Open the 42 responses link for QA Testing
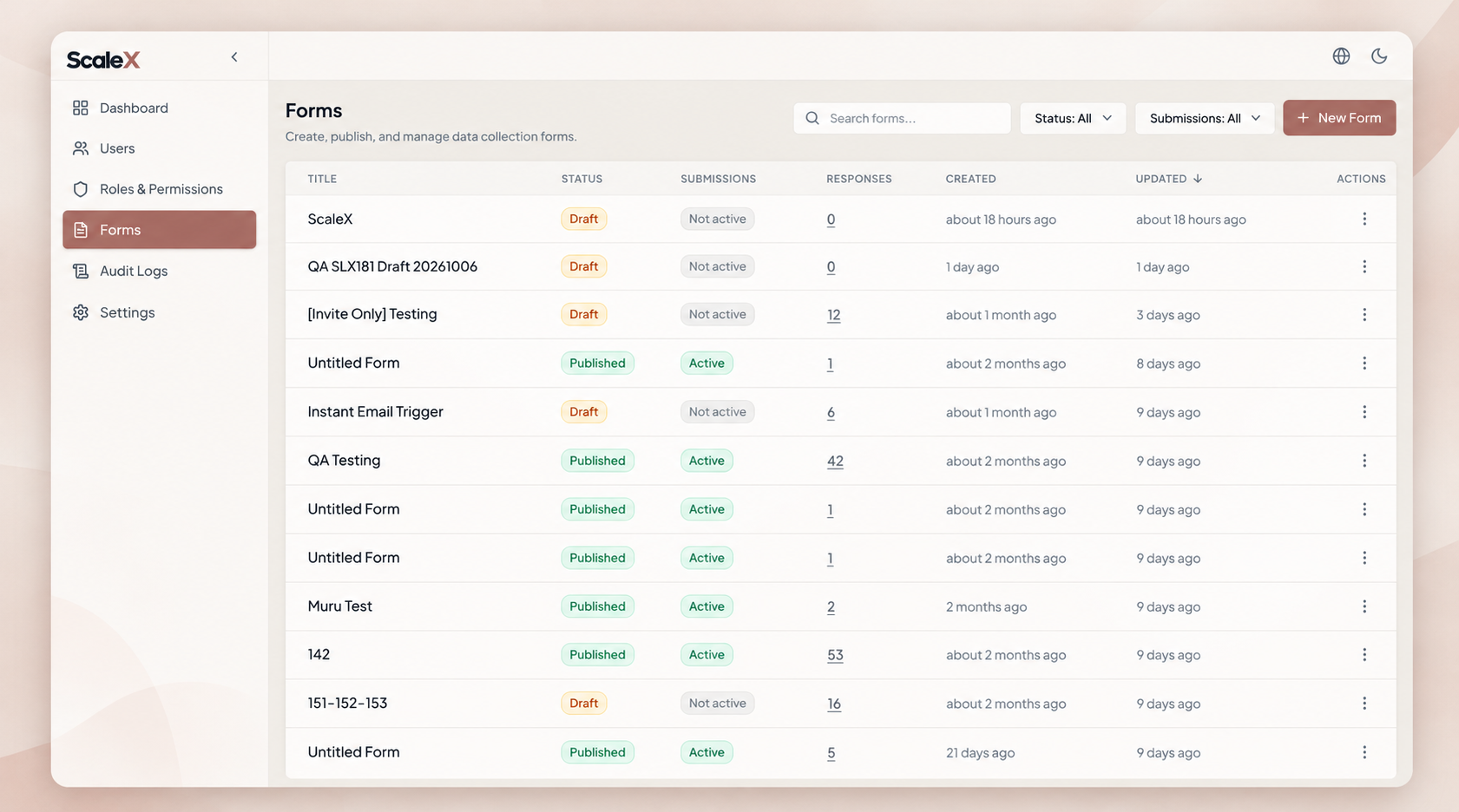 [x=835, y=461]
